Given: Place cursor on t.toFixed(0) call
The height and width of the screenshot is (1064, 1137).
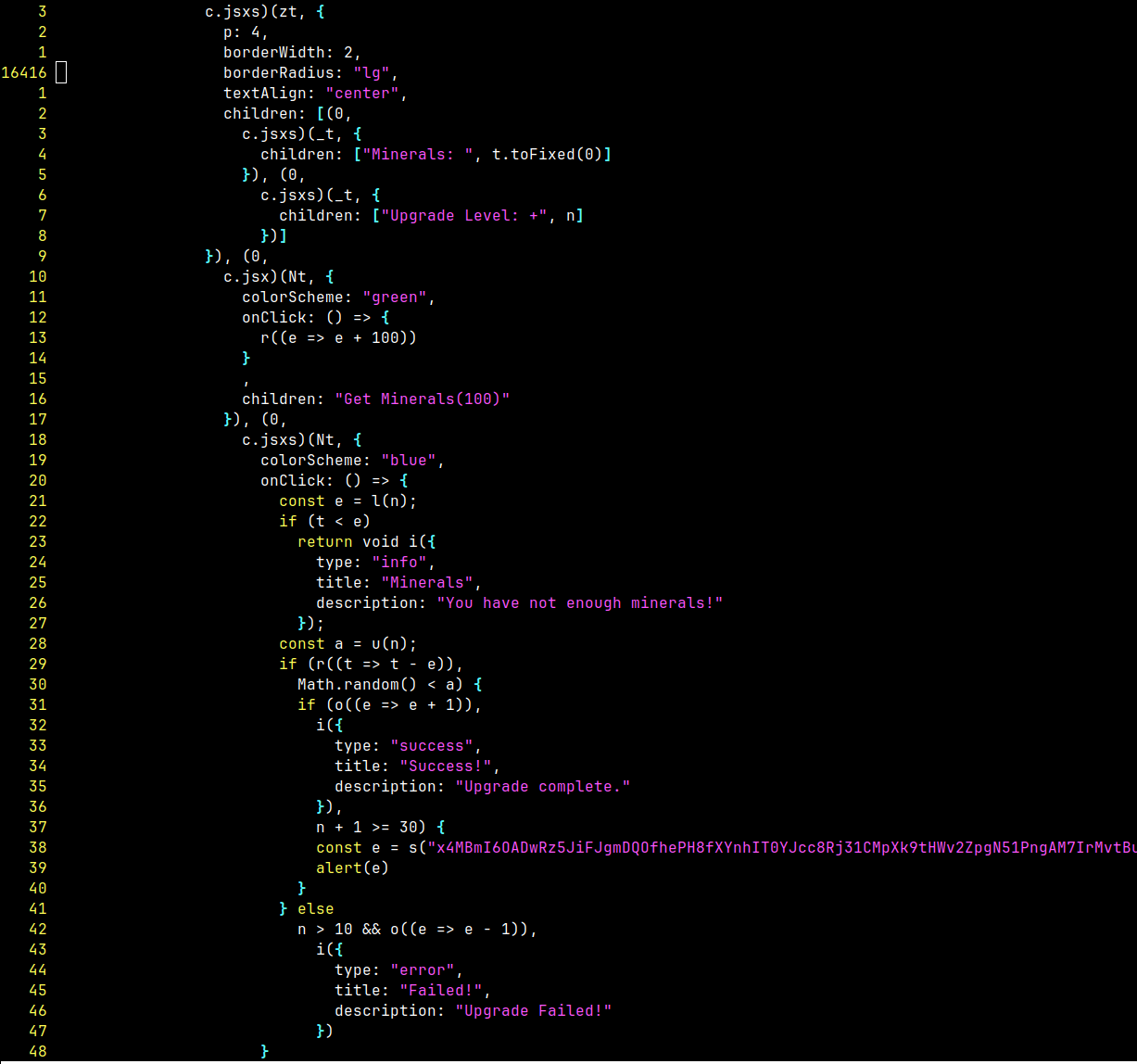Looking at the screenshot, I should point(547,154).
